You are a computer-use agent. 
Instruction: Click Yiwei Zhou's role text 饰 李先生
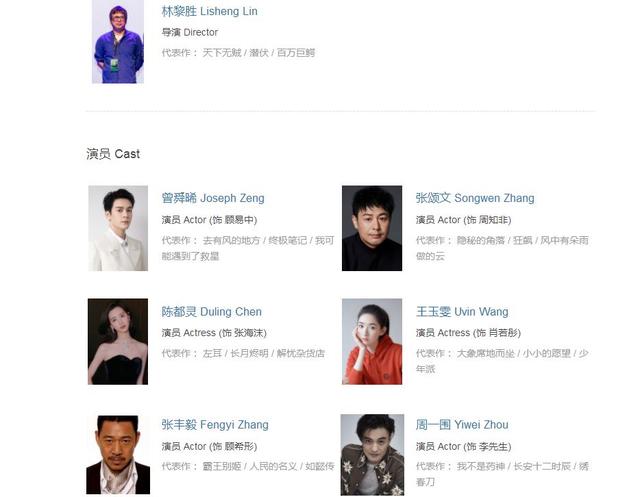coord(487,446)
